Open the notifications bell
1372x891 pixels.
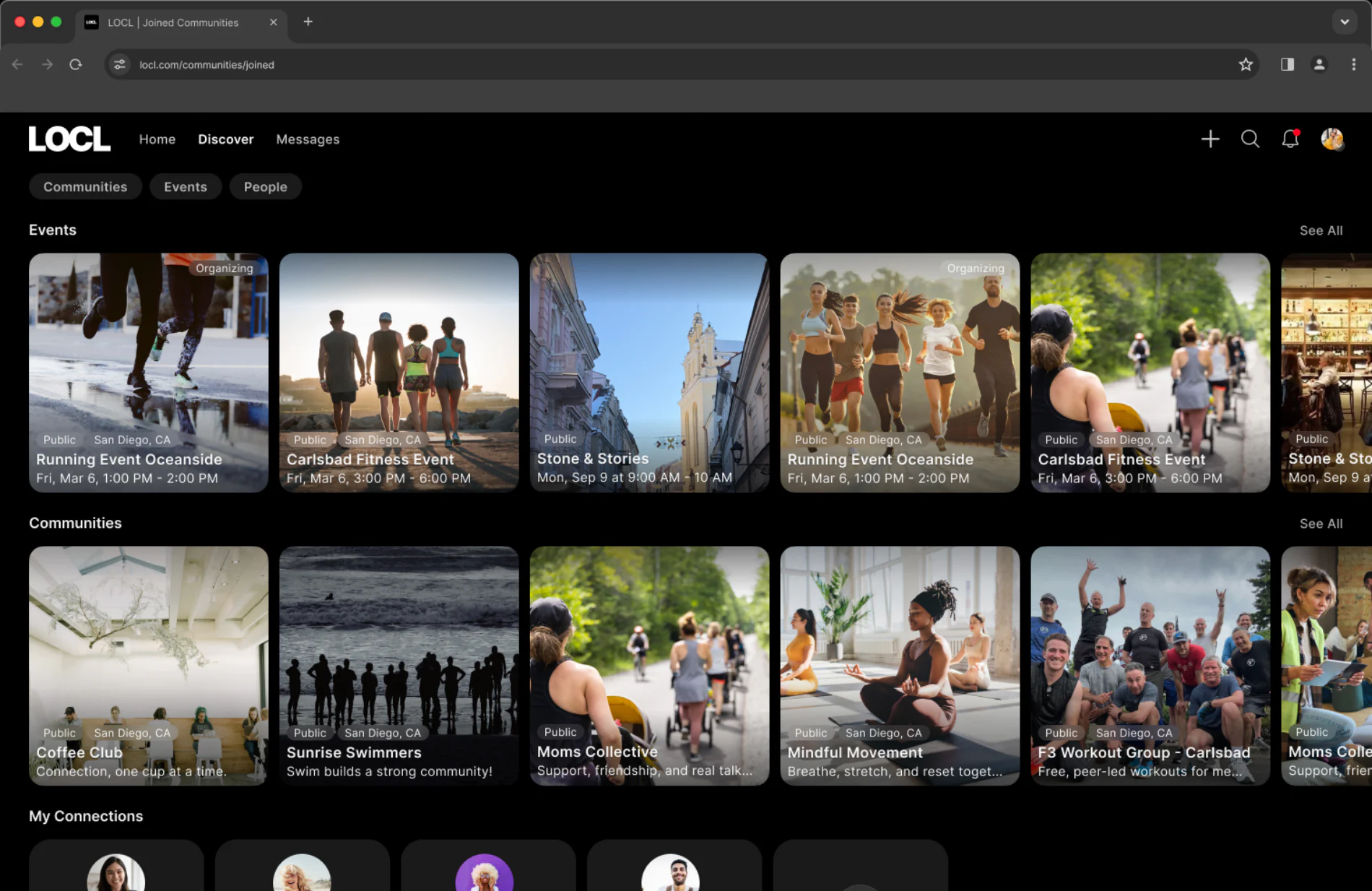1290,139
